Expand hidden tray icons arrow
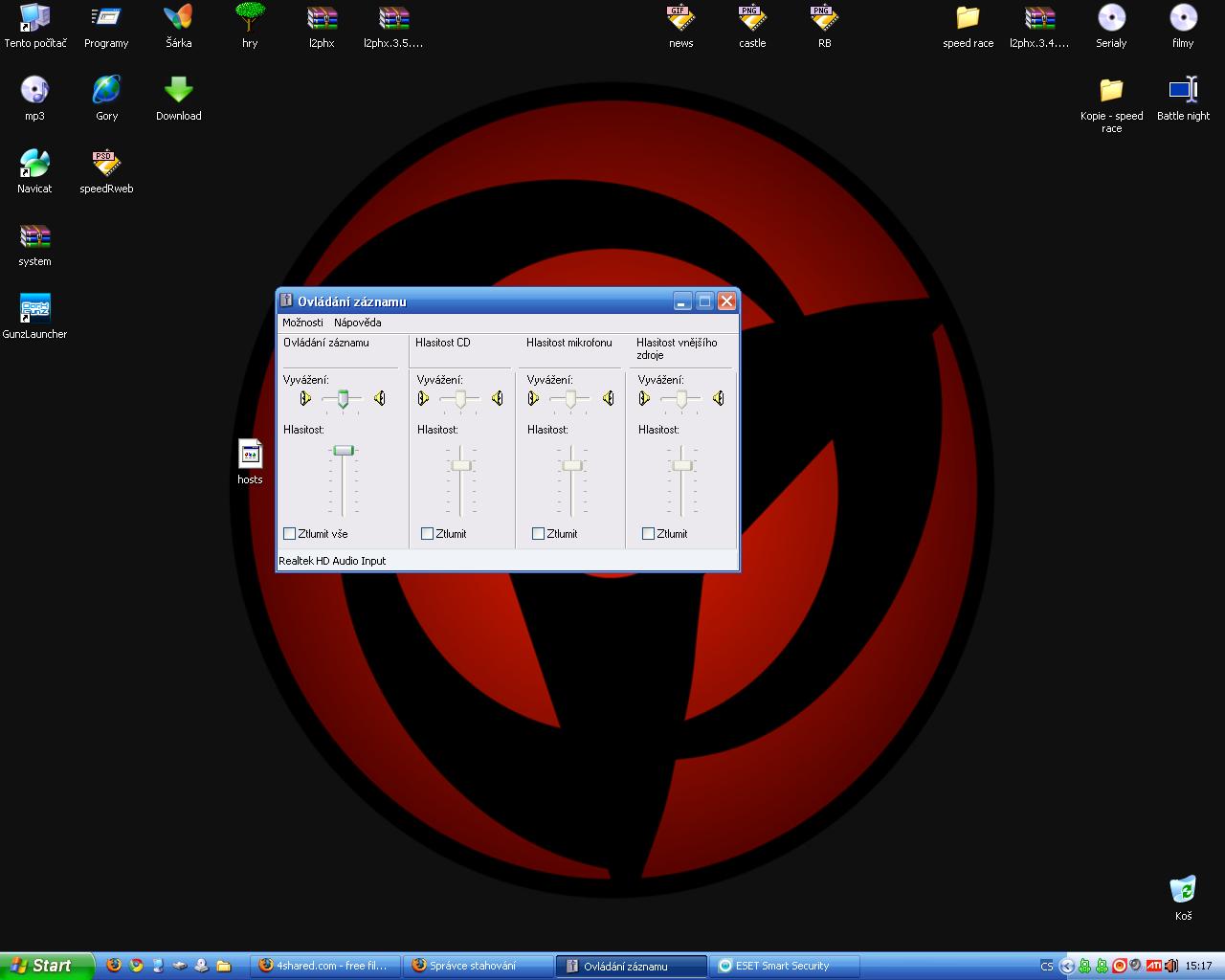The width and height of the screenshot is (1225, 980). tap(1067, 966)
